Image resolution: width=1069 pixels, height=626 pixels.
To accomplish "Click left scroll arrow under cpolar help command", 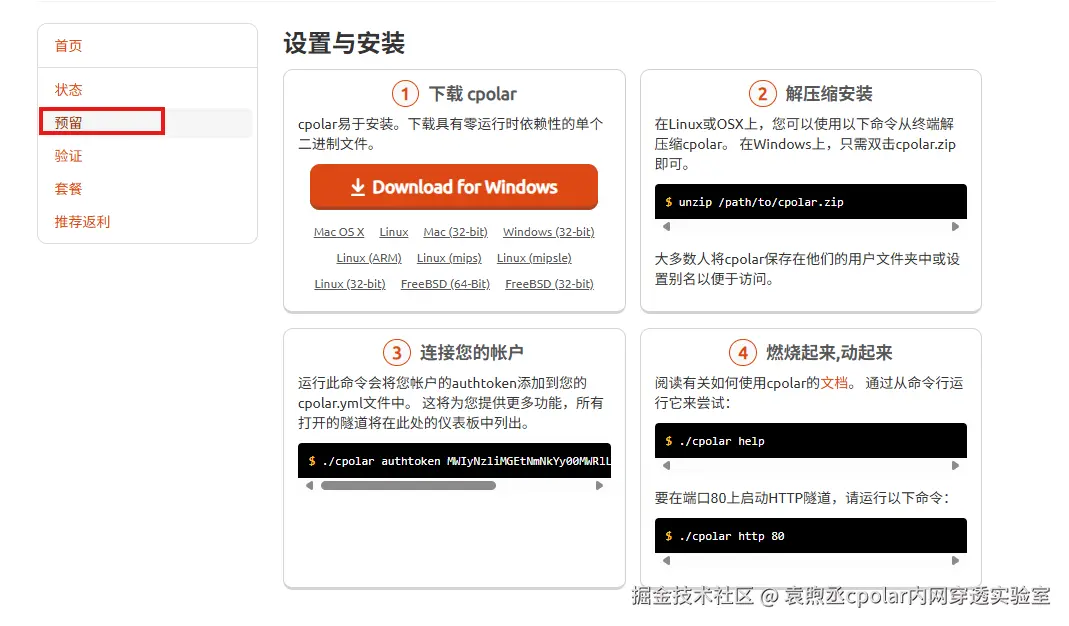I will (x=666, y=465).
